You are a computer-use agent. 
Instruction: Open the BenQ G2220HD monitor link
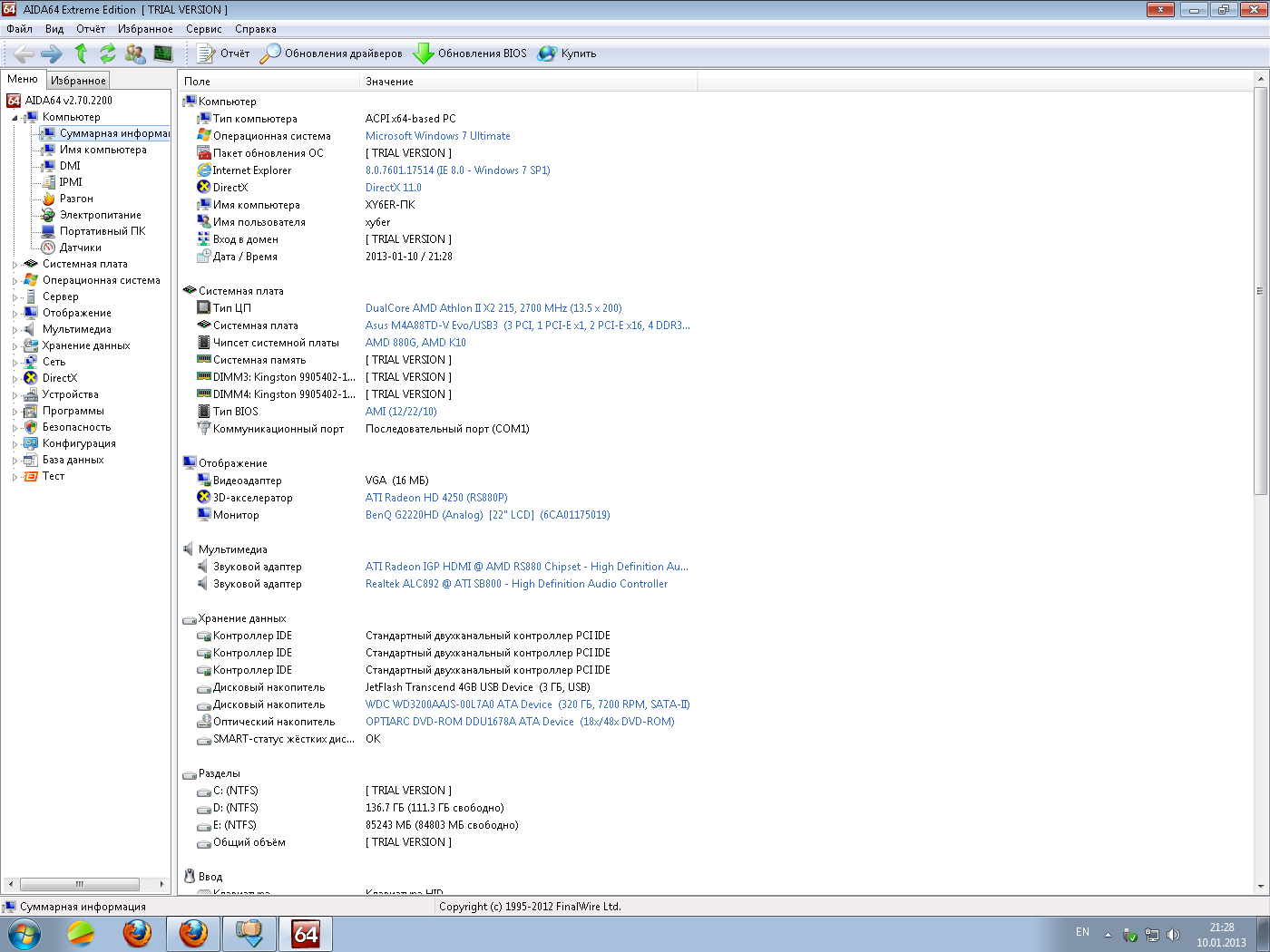click(488, 515)
